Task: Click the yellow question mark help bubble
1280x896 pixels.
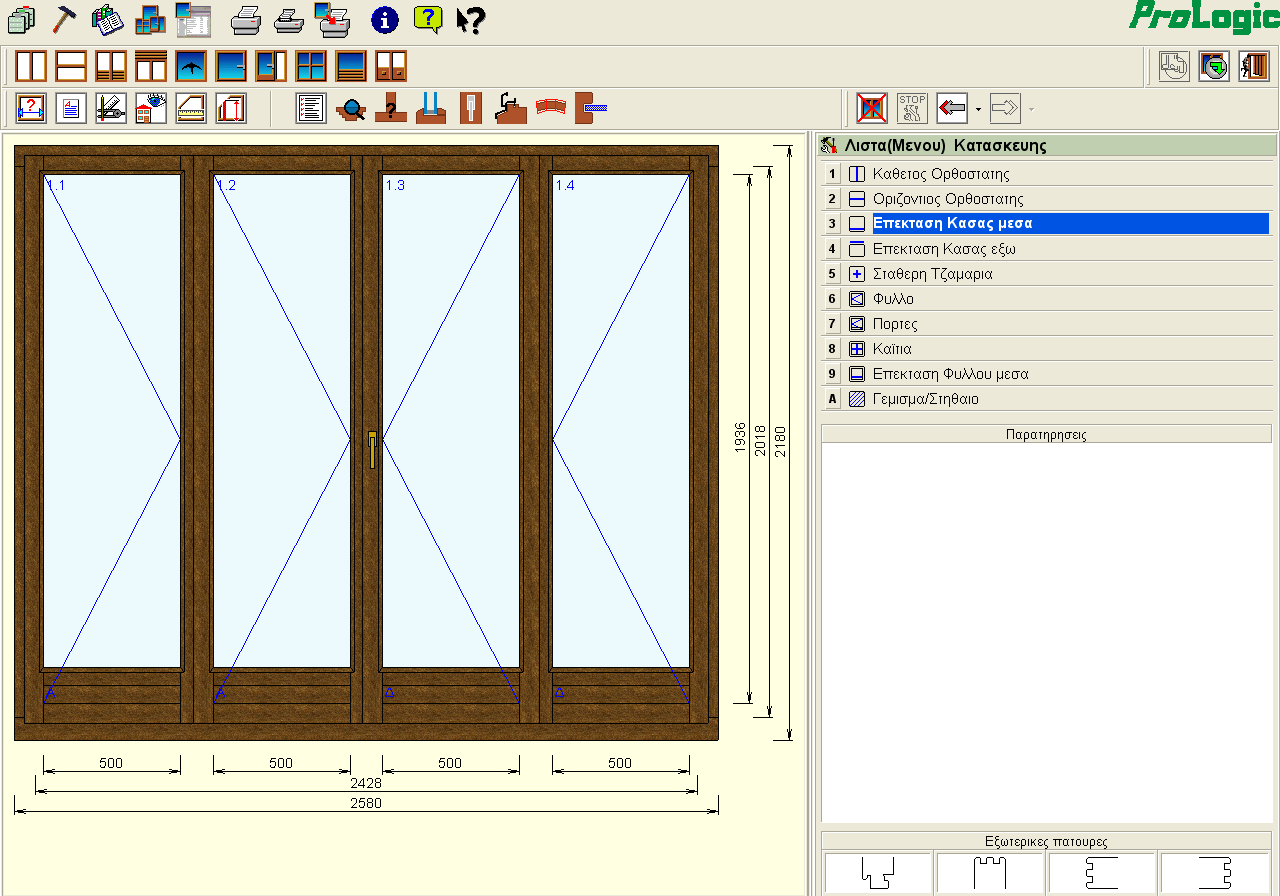Action: 427,19
